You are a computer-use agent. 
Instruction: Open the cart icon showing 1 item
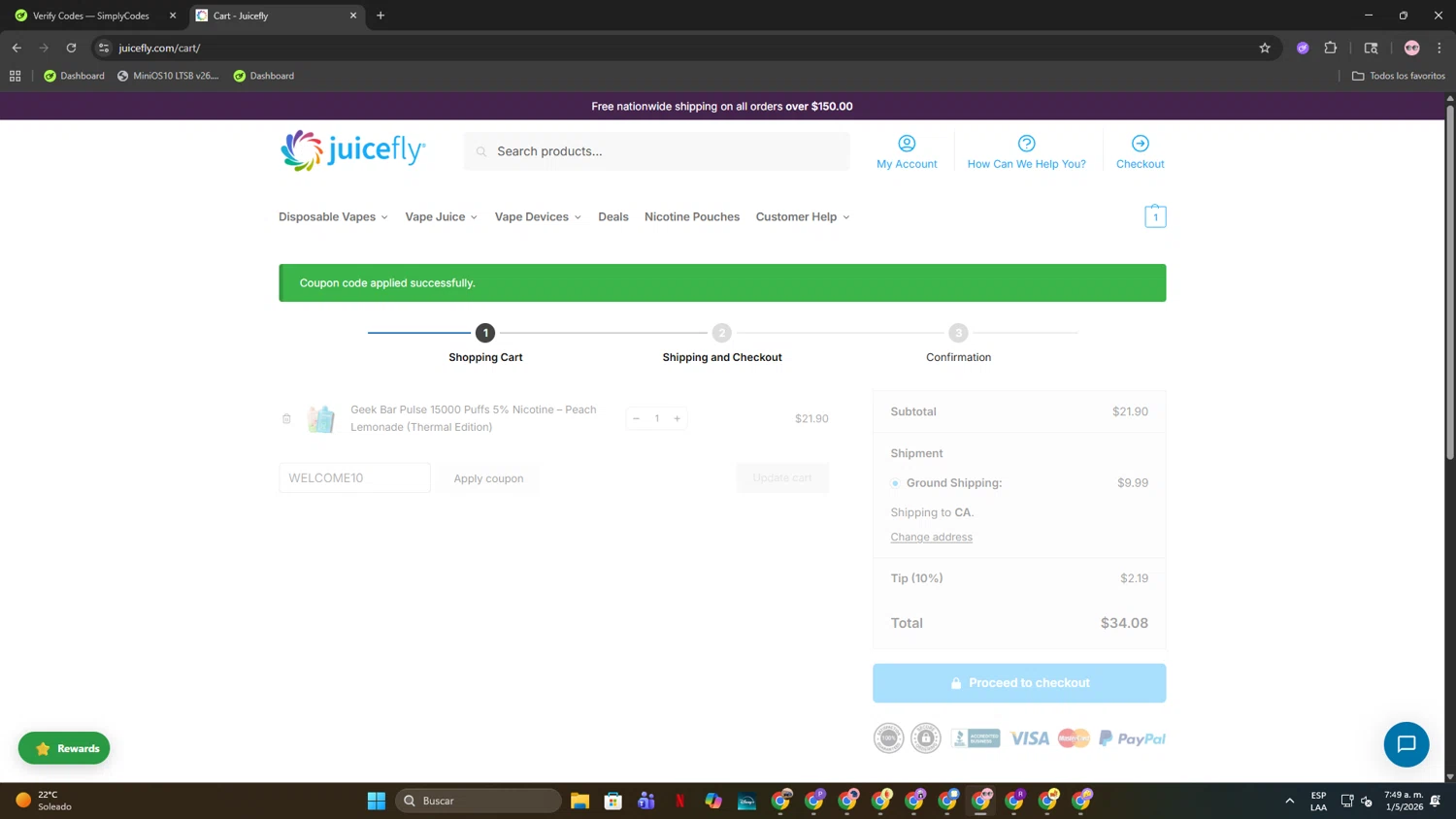[x=1155, y=216]
